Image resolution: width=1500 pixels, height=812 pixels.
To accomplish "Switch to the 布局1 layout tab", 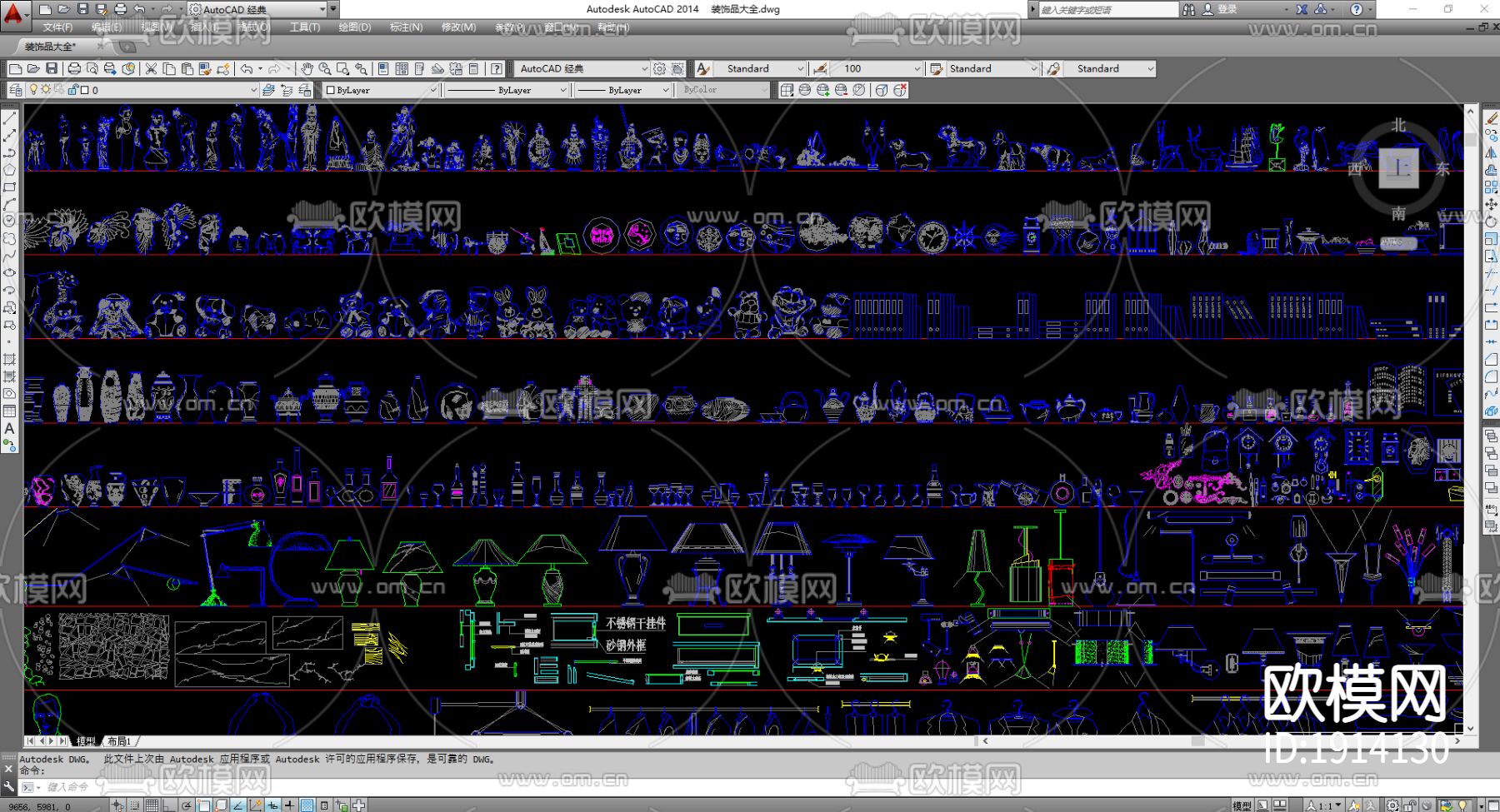I will click(118, 741).
